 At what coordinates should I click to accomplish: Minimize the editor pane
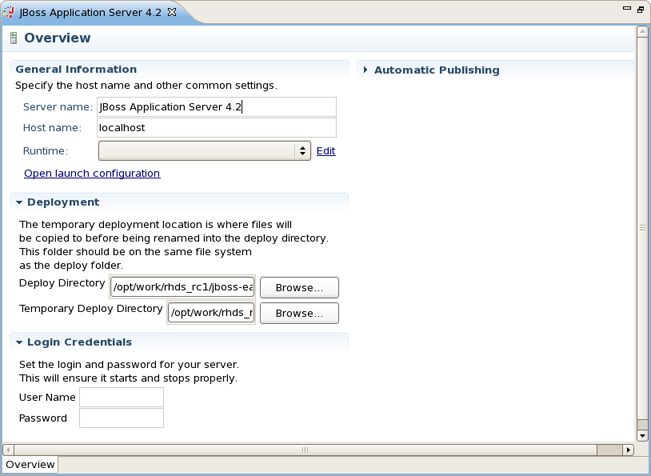pyautogui.click(x=627, y=9)
